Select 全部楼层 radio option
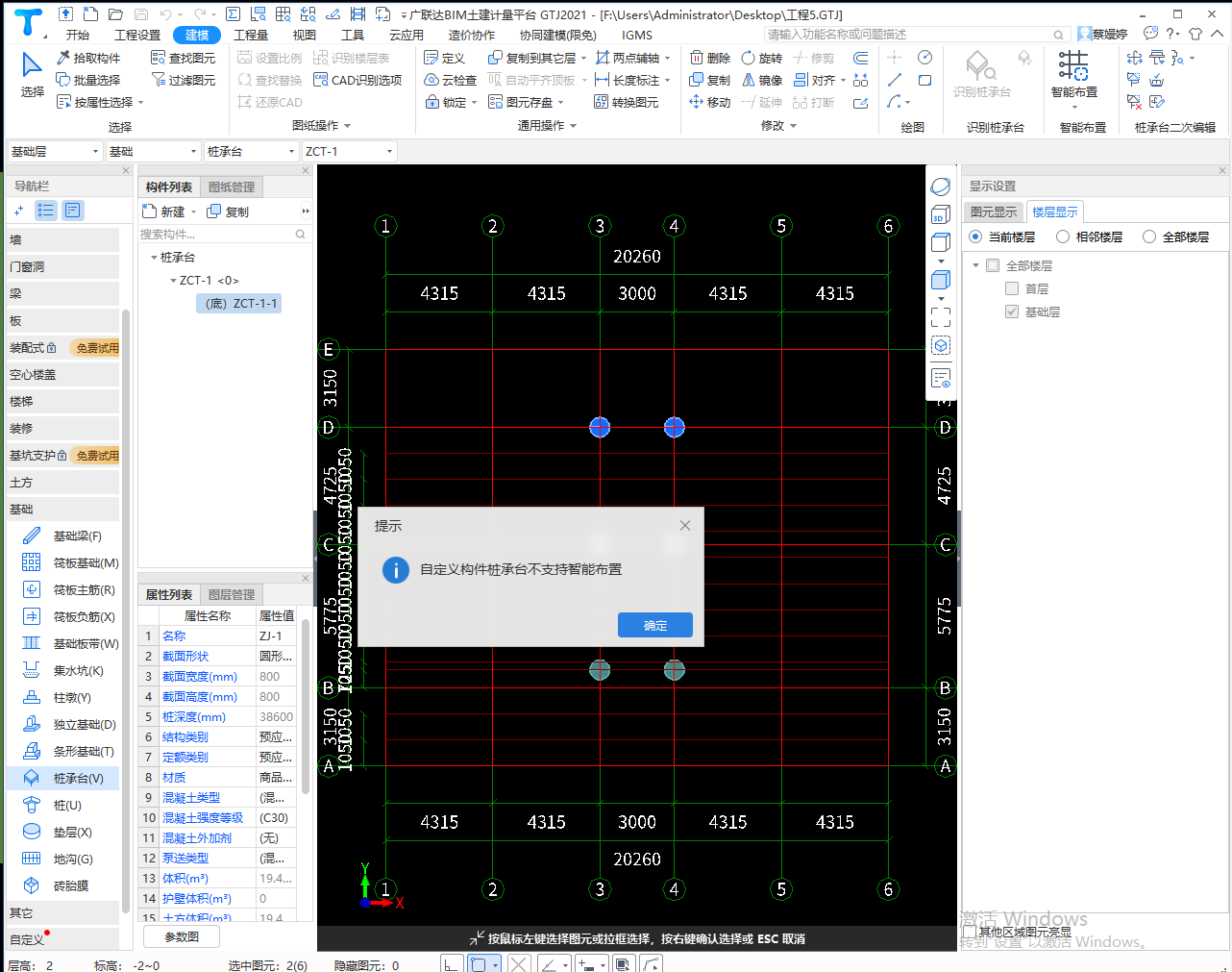The width and height of the screenshot is (1232, 972). (x=1149, y=237)
